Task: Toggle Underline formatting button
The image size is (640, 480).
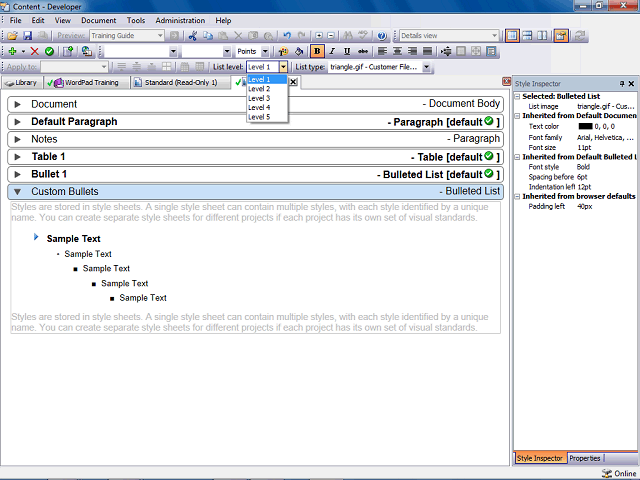Action: [347, 51]
